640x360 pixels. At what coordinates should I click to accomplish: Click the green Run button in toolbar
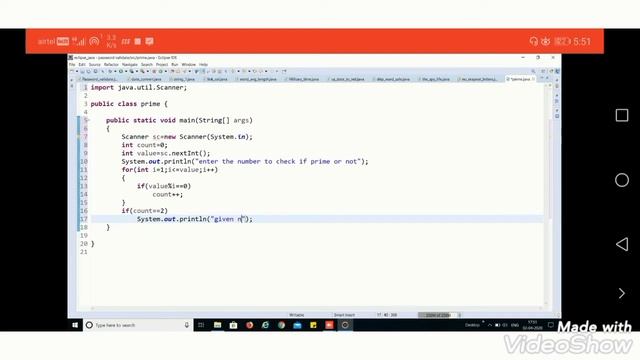121,71
